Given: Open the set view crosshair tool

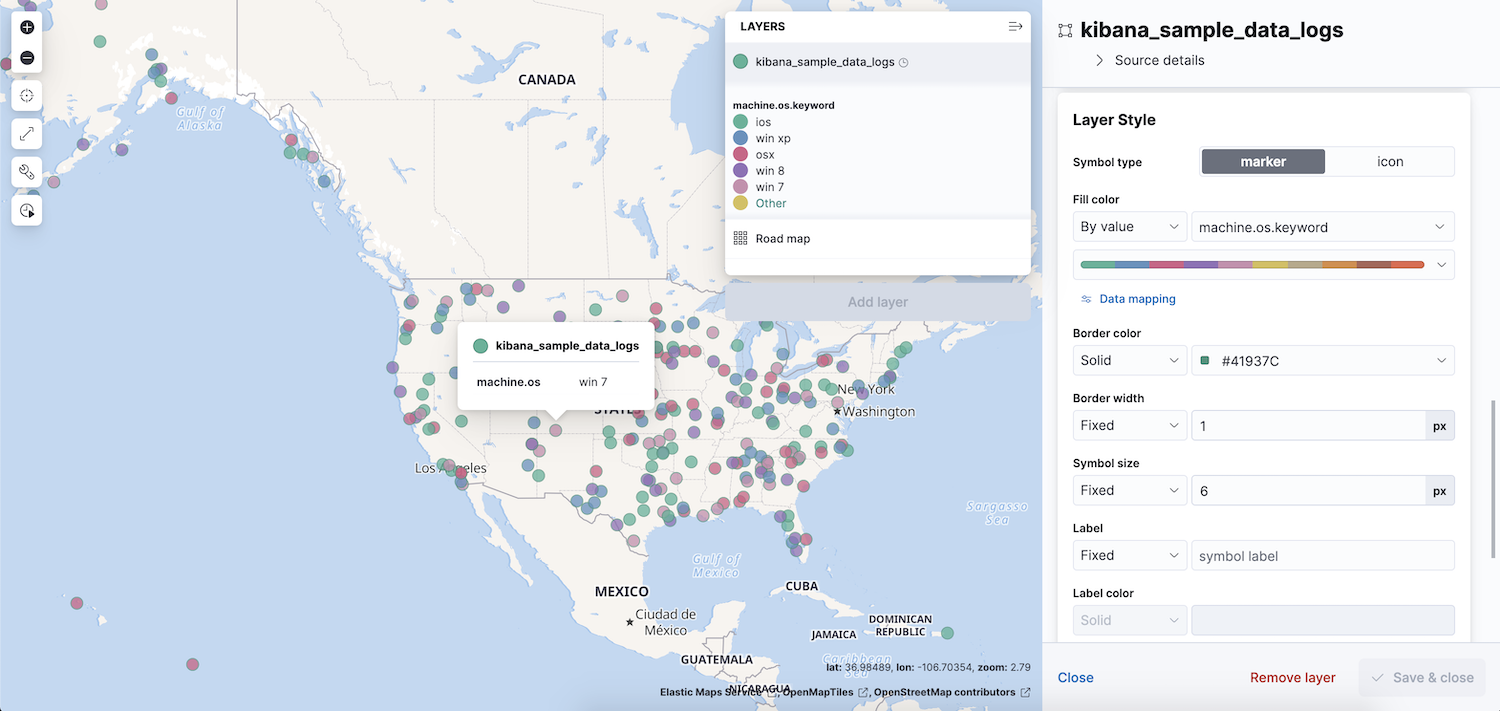Looking at the screenshot, I should 27,95.
